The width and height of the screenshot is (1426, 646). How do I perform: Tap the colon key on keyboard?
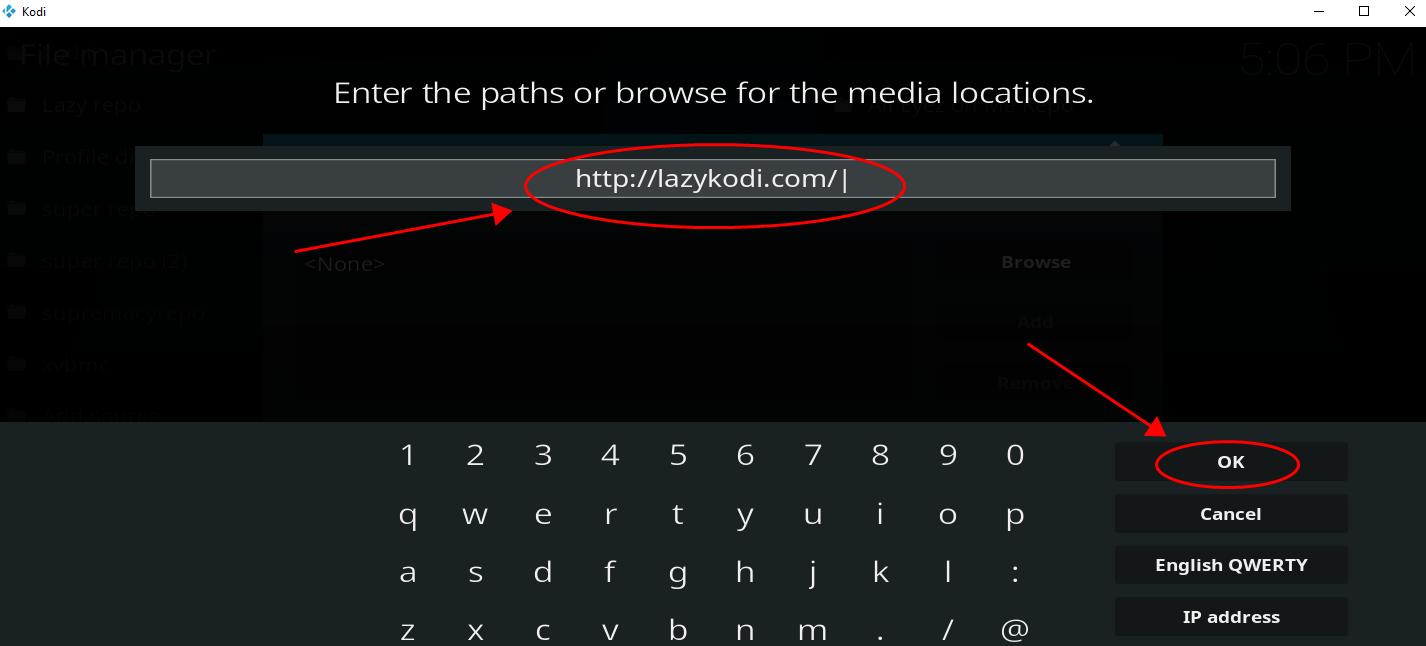pyautogui.click(x=1015, y=572)
